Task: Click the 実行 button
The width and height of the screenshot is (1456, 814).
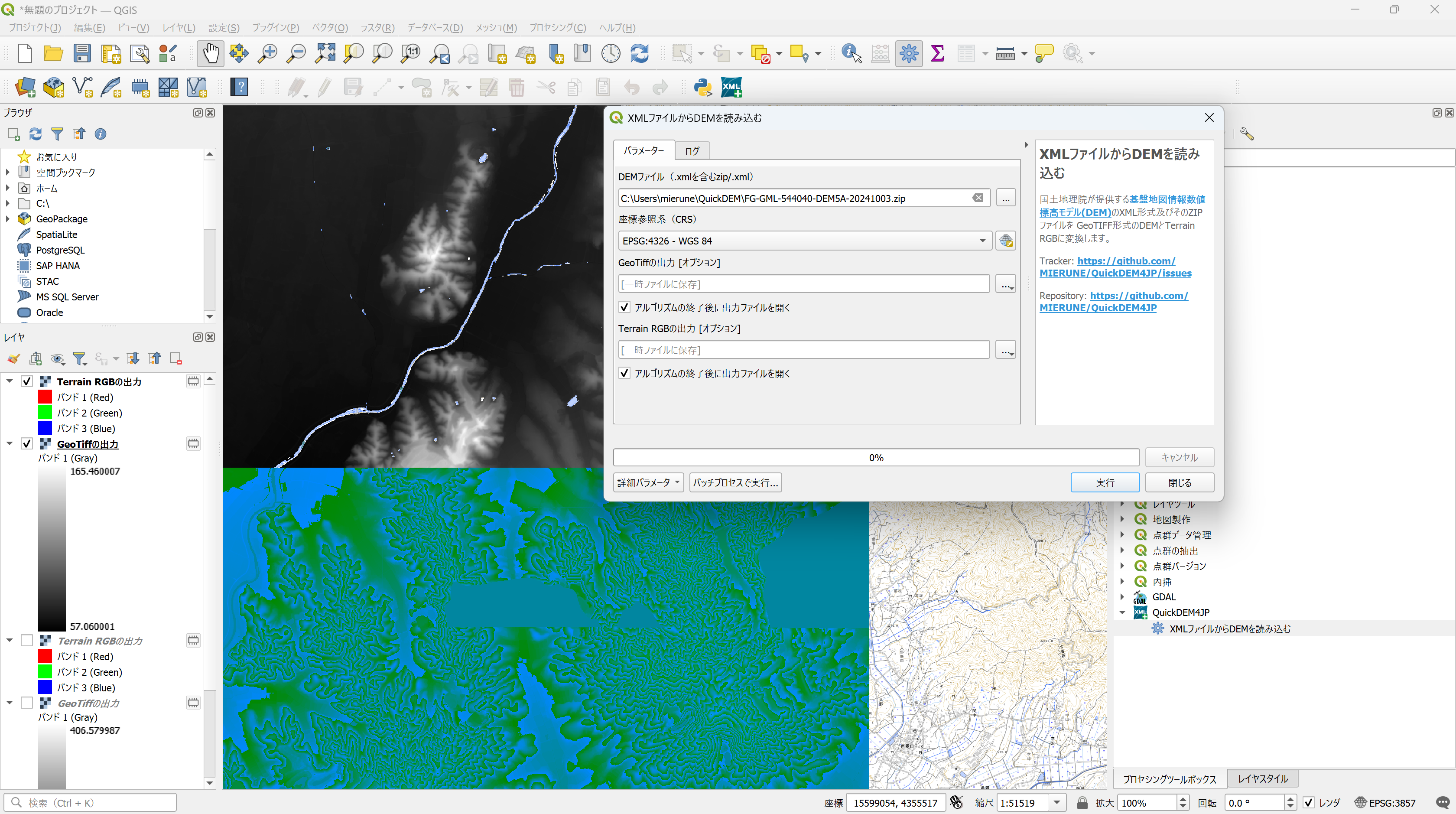Action: tap(1105, 483)
